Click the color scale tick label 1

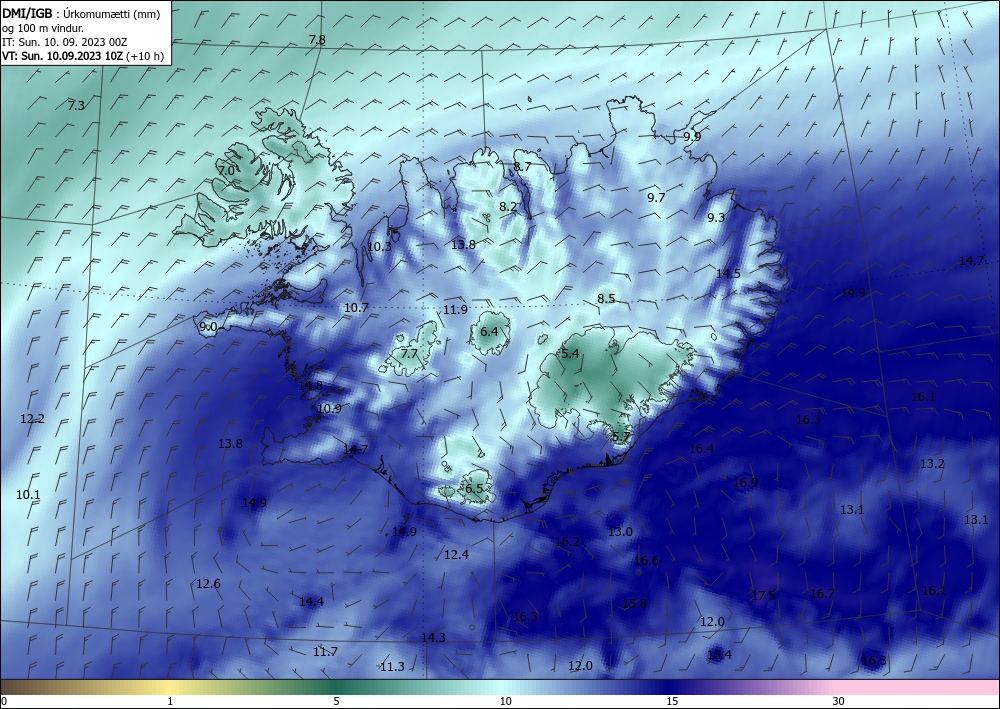click(x=170, y=701)
